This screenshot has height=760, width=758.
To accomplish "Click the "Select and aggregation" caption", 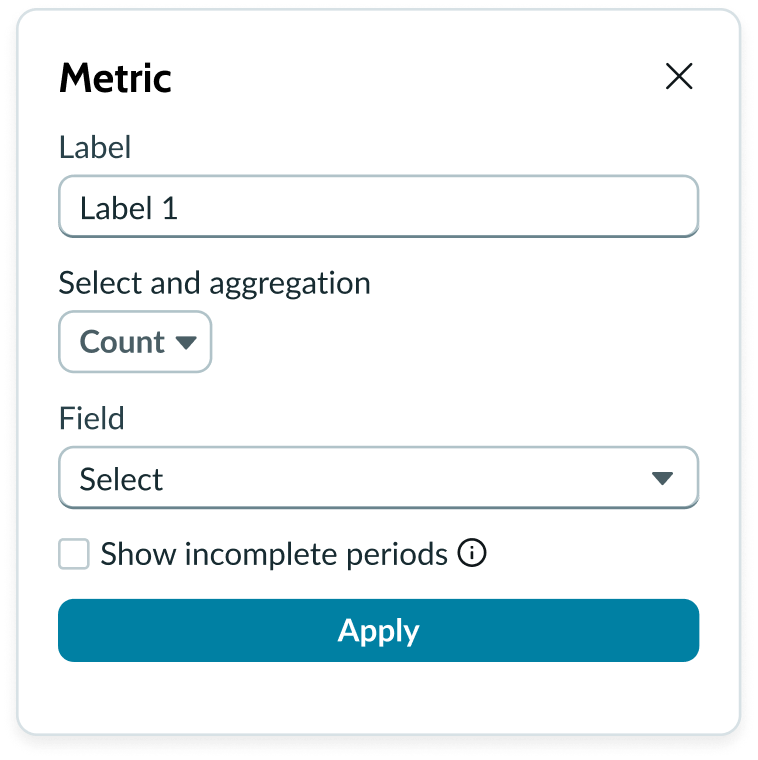I will [x=214, y=283].
